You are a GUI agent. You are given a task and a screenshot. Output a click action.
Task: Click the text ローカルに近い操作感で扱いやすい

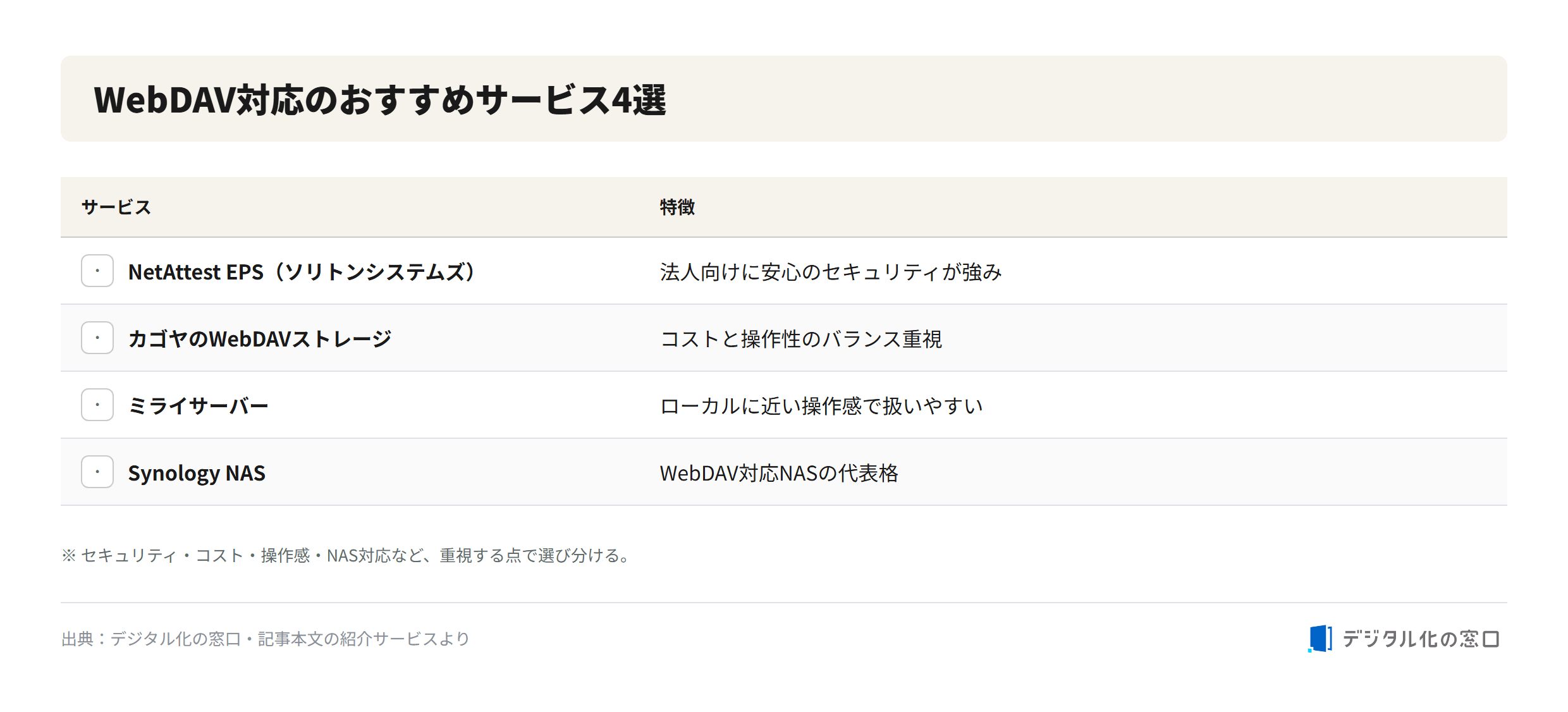click(x=821, y=406)
